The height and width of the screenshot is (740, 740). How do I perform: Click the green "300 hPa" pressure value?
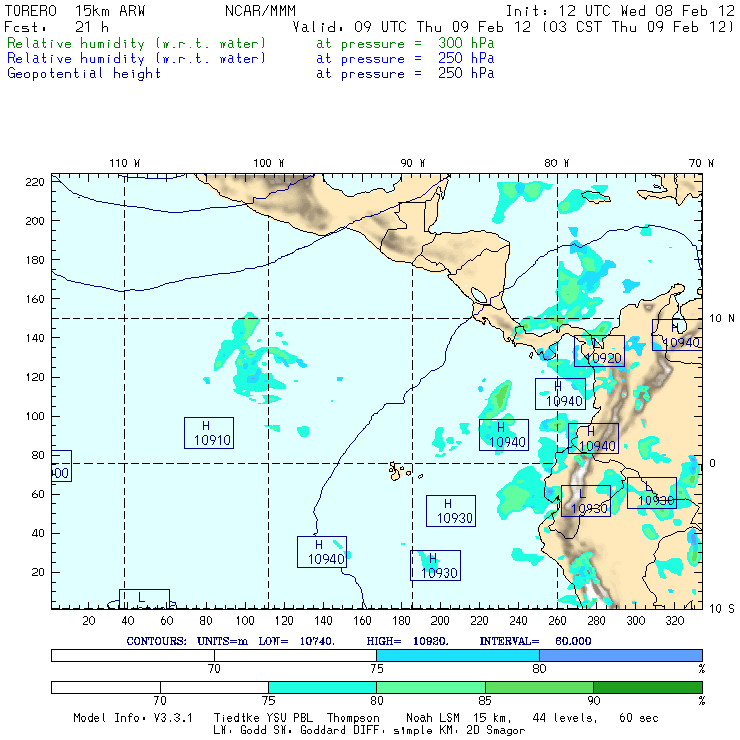point(466,43)
